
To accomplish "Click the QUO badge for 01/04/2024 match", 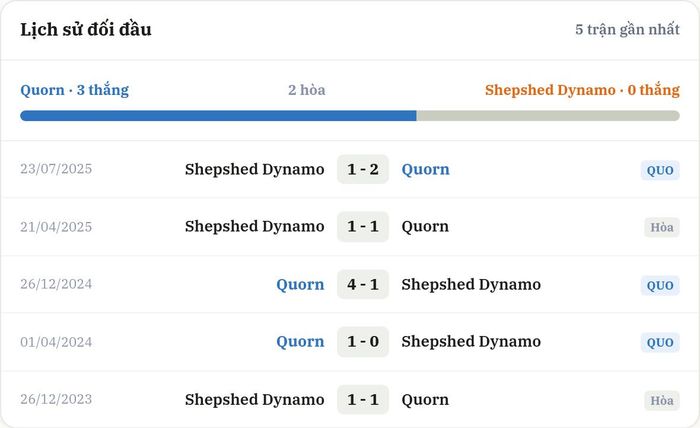I will [660, 342].
